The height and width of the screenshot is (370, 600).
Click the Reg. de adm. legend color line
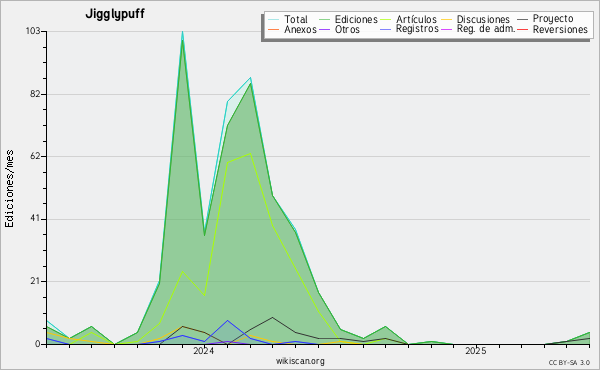click(x=447, y=29)
